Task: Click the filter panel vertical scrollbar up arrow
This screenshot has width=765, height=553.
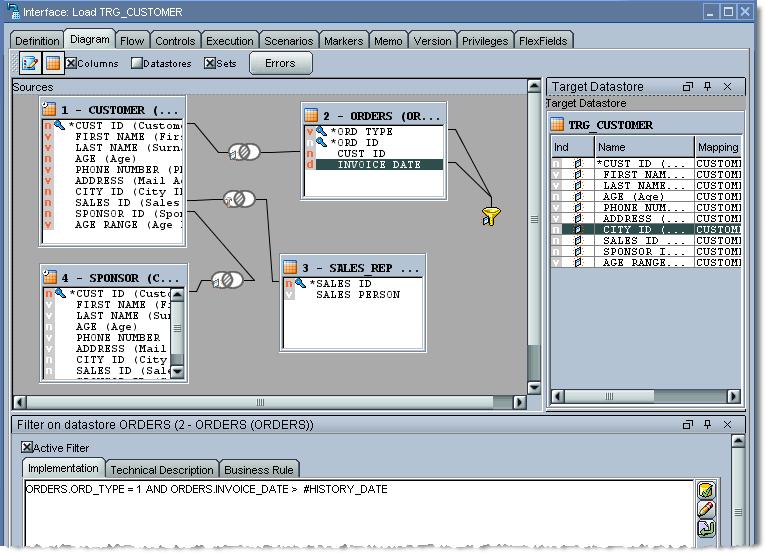Action: click(738, 441)
